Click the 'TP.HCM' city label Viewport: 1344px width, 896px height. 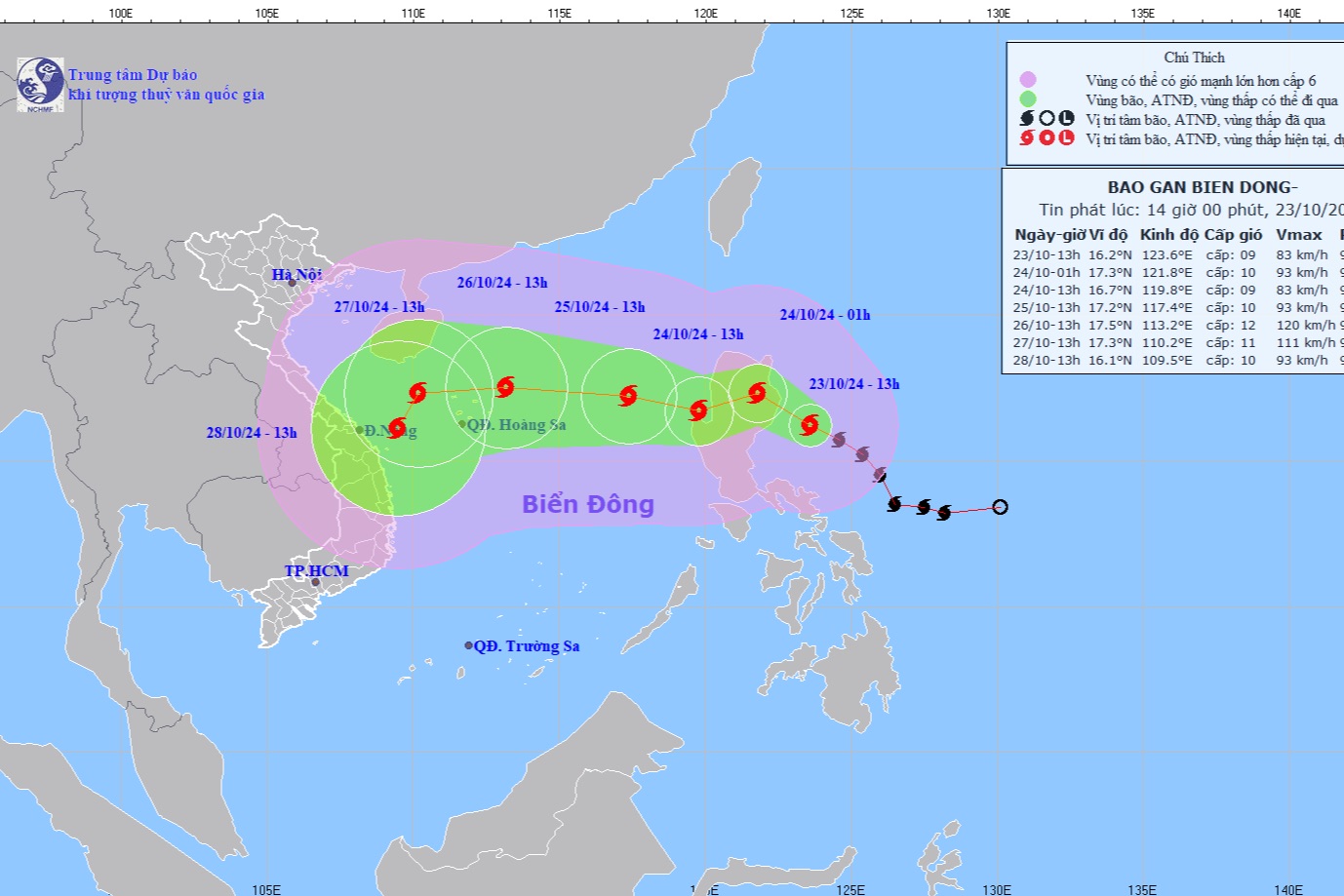(316, 571)
